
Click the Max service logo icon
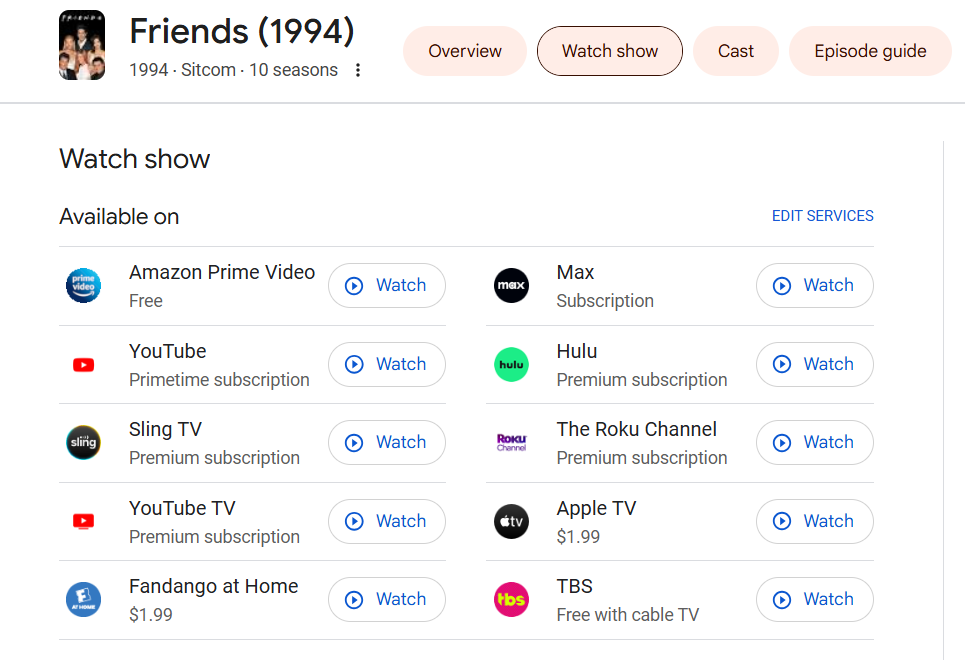click(x=511, y=286)
